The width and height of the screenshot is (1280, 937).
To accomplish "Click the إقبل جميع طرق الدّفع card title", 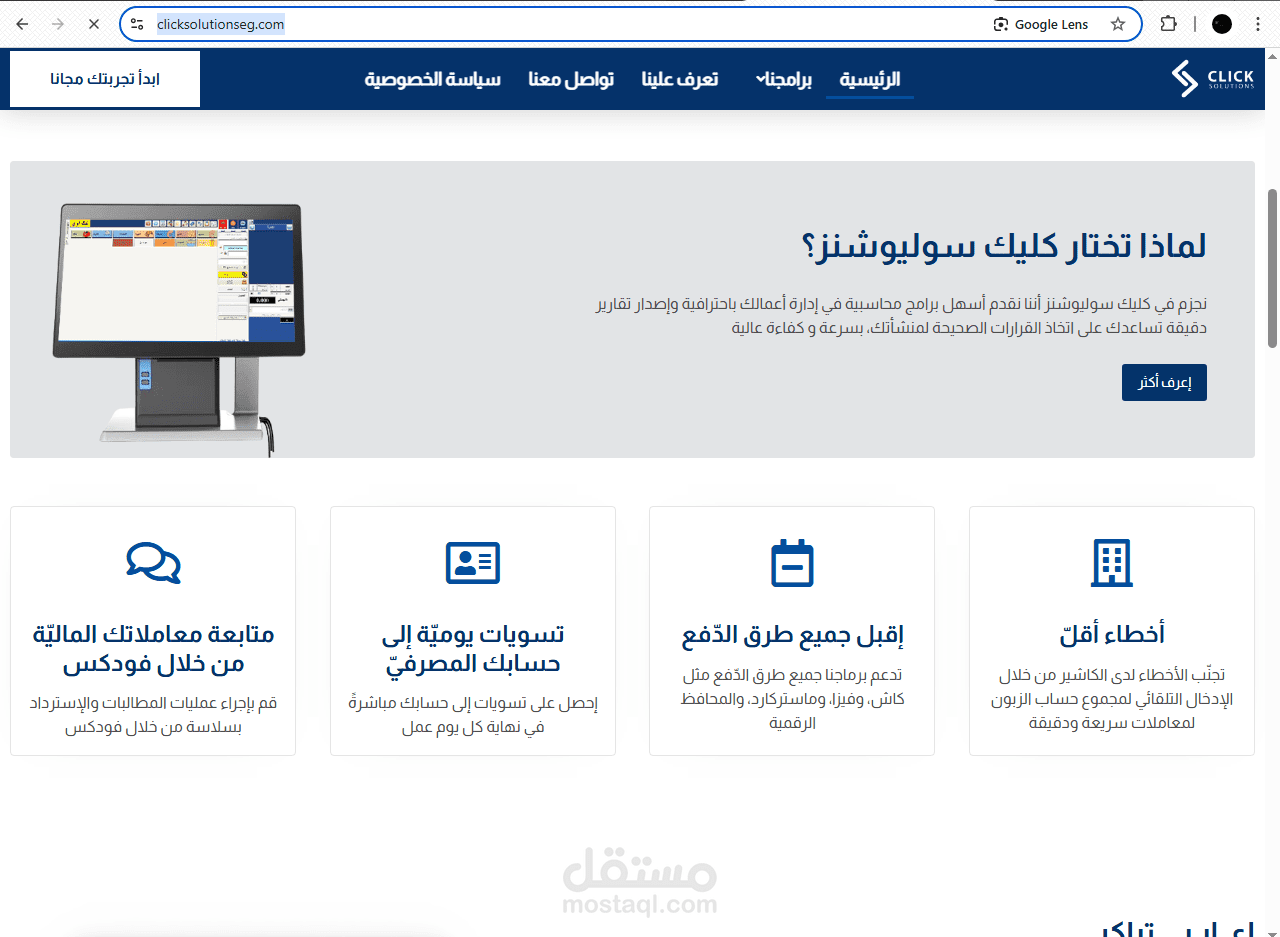I will (792, 634).
